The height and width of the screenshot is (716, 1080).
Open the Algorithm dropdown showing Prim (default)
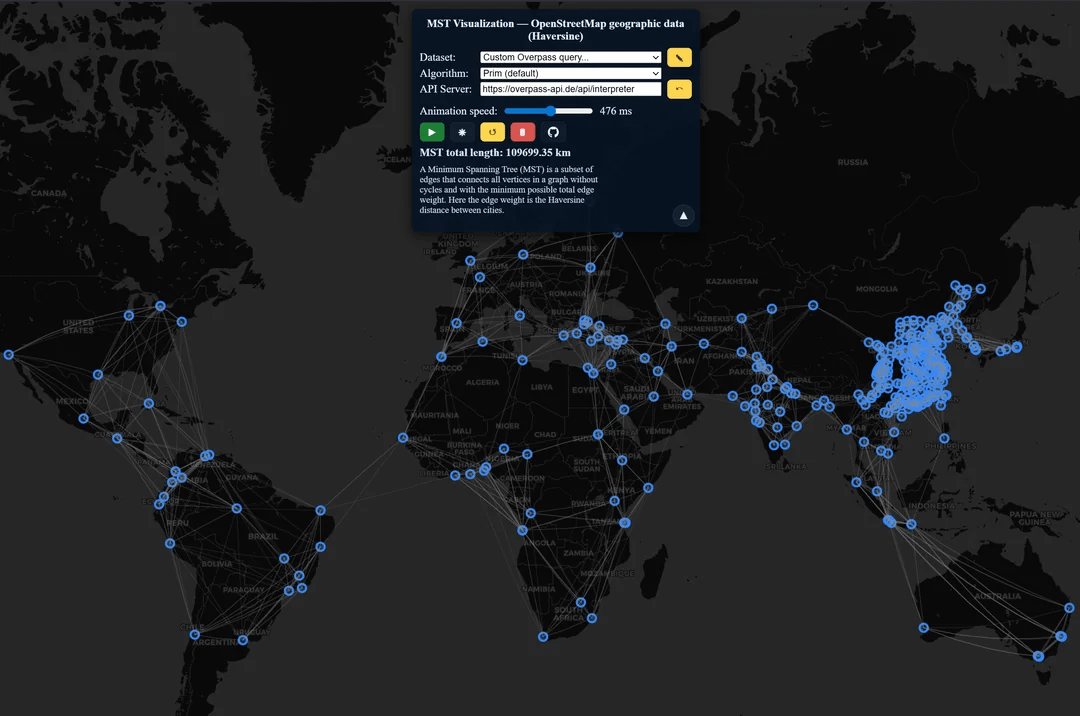click(x=570, y=73)
